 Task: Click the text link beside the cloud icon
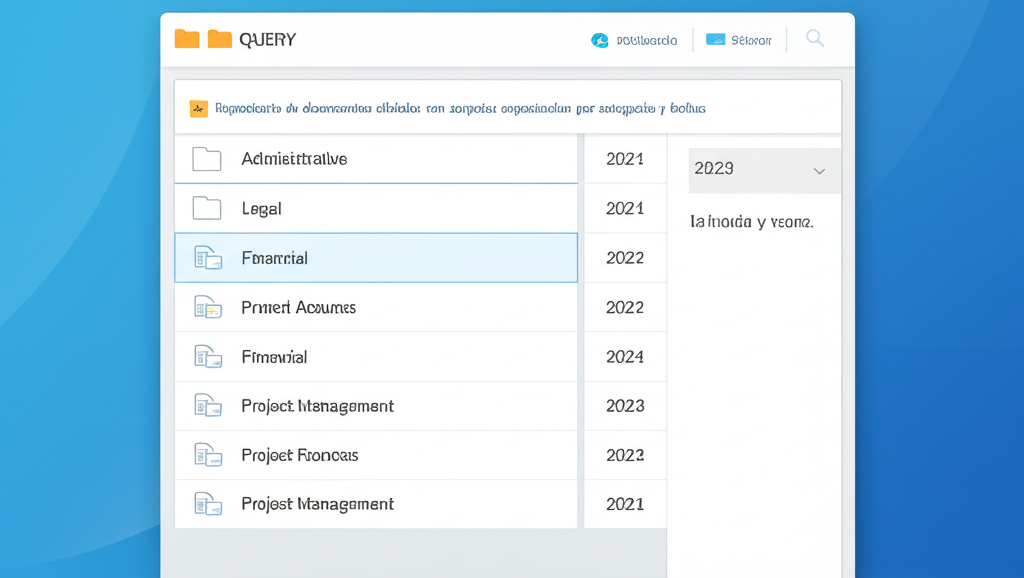pyautogui.click(x=647, y=41)
